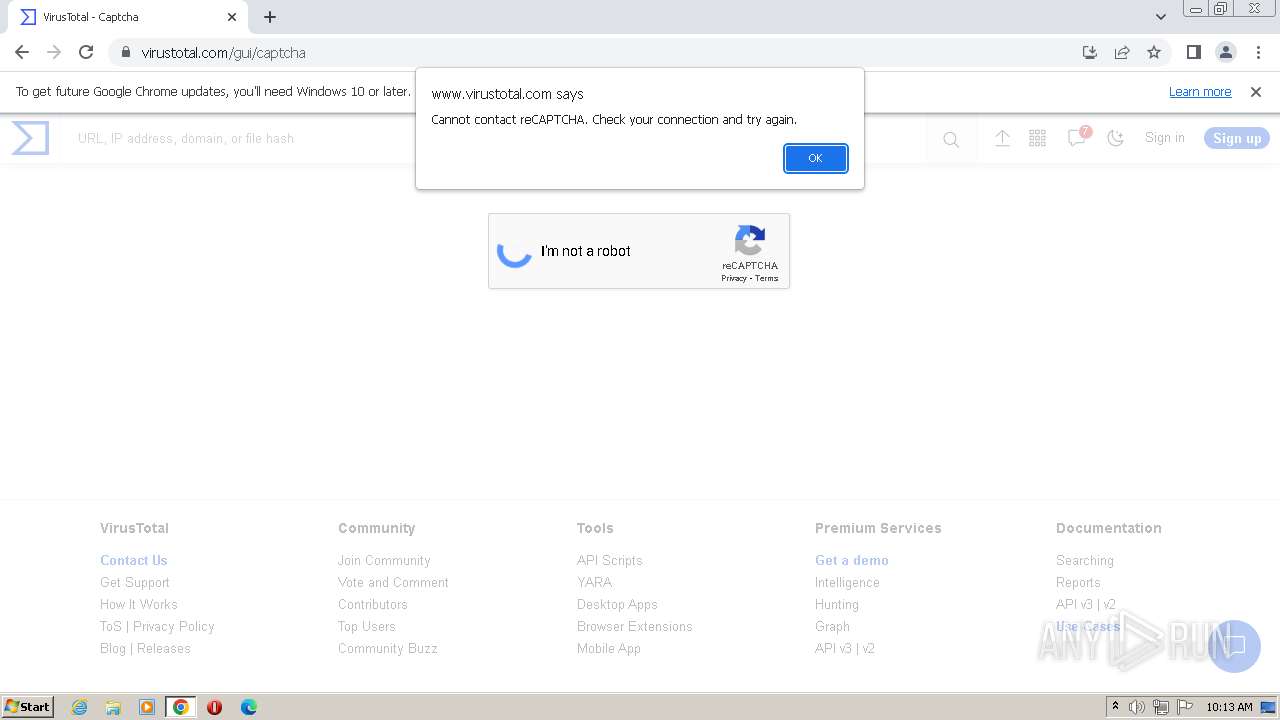The width and height of the screenshot is (1280, 720).
Task: Open ToS link in footer
Action: click(x=111, y=627)
